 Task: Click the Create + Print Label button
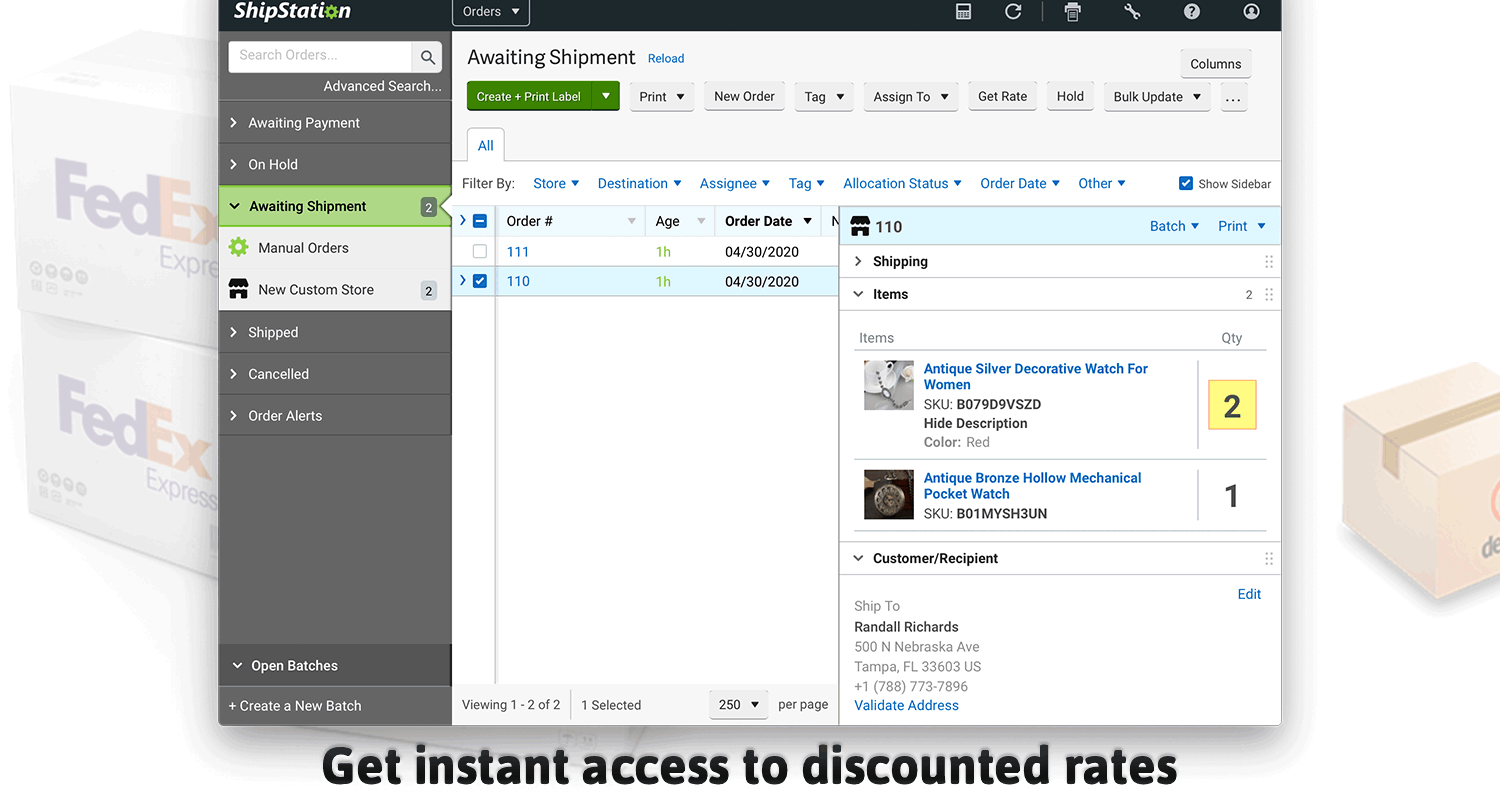coord(529,96)
